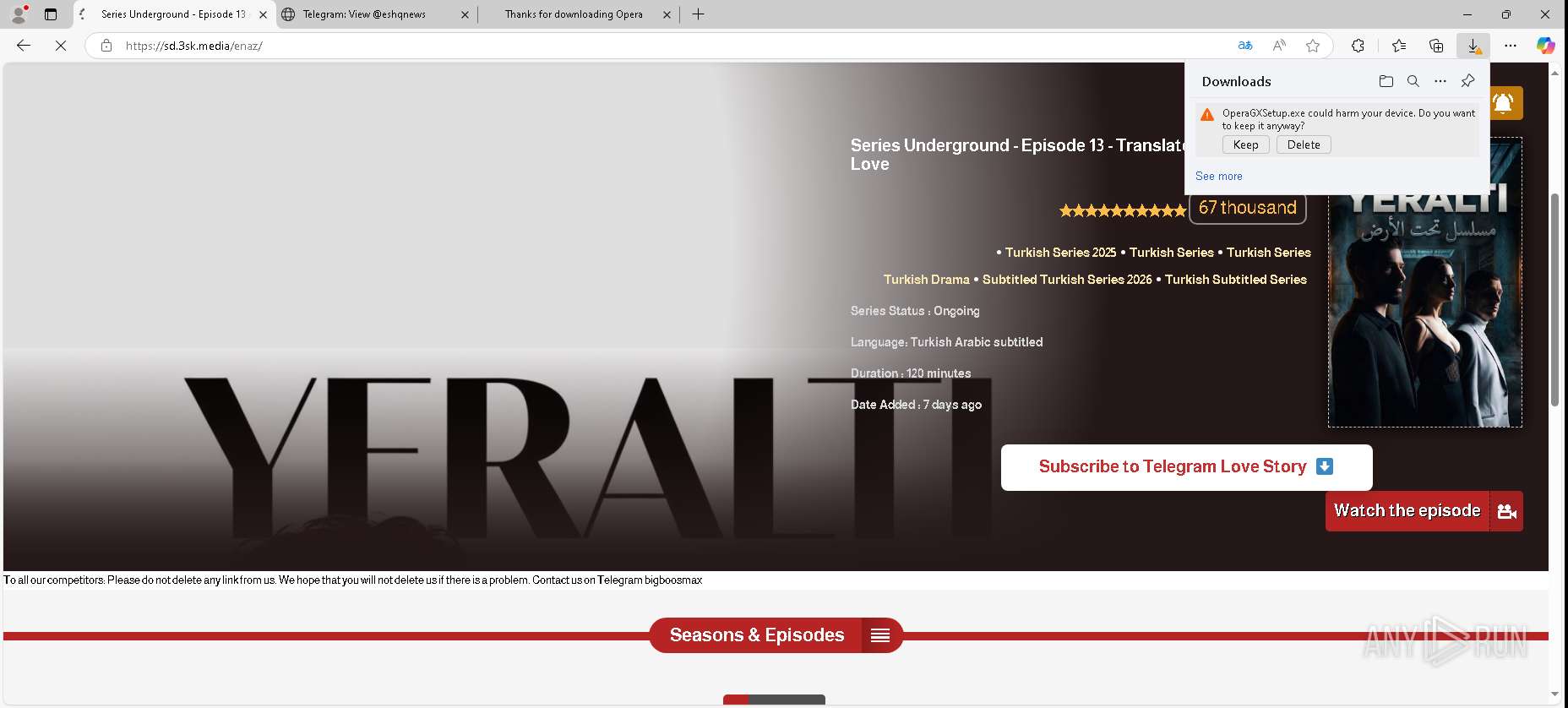Open the tab actions menu icon
The image size is (1568, 708).
[x=51, y=14]
